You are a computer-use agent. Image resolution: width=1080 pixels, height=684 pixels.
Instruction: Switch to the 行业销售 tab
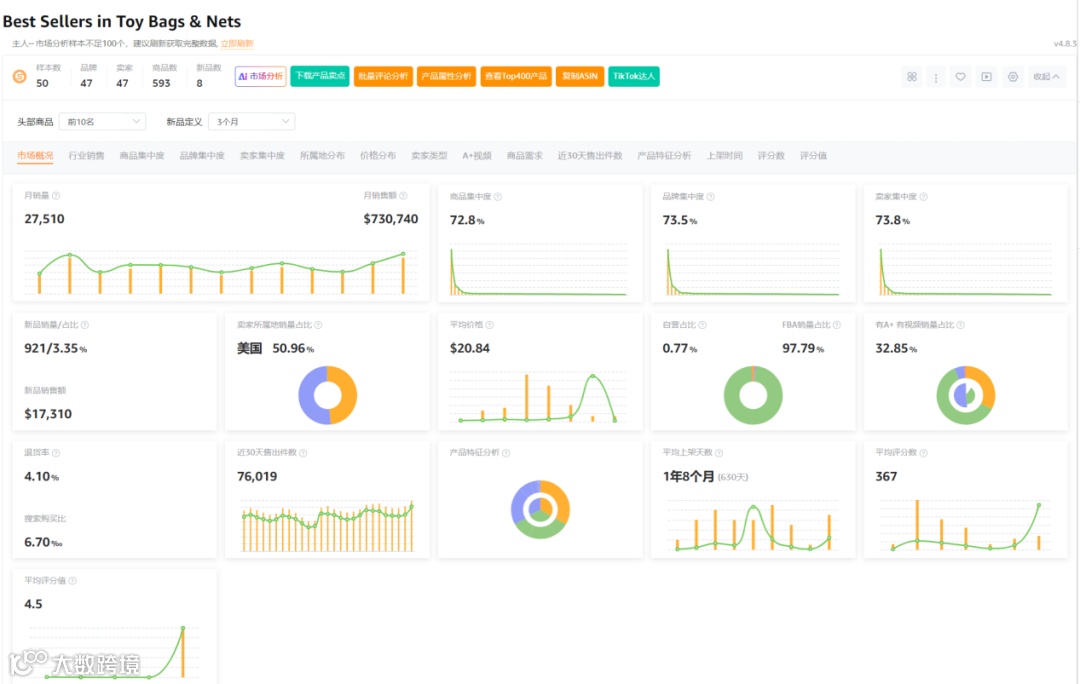coord(86,156)
